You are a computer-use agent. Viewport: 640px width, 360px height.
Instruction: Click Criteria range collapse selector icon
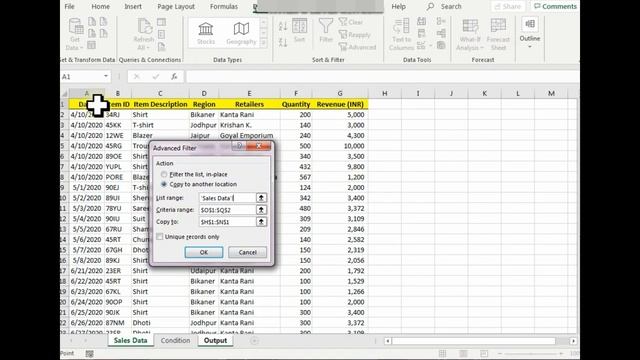(261, 210)
